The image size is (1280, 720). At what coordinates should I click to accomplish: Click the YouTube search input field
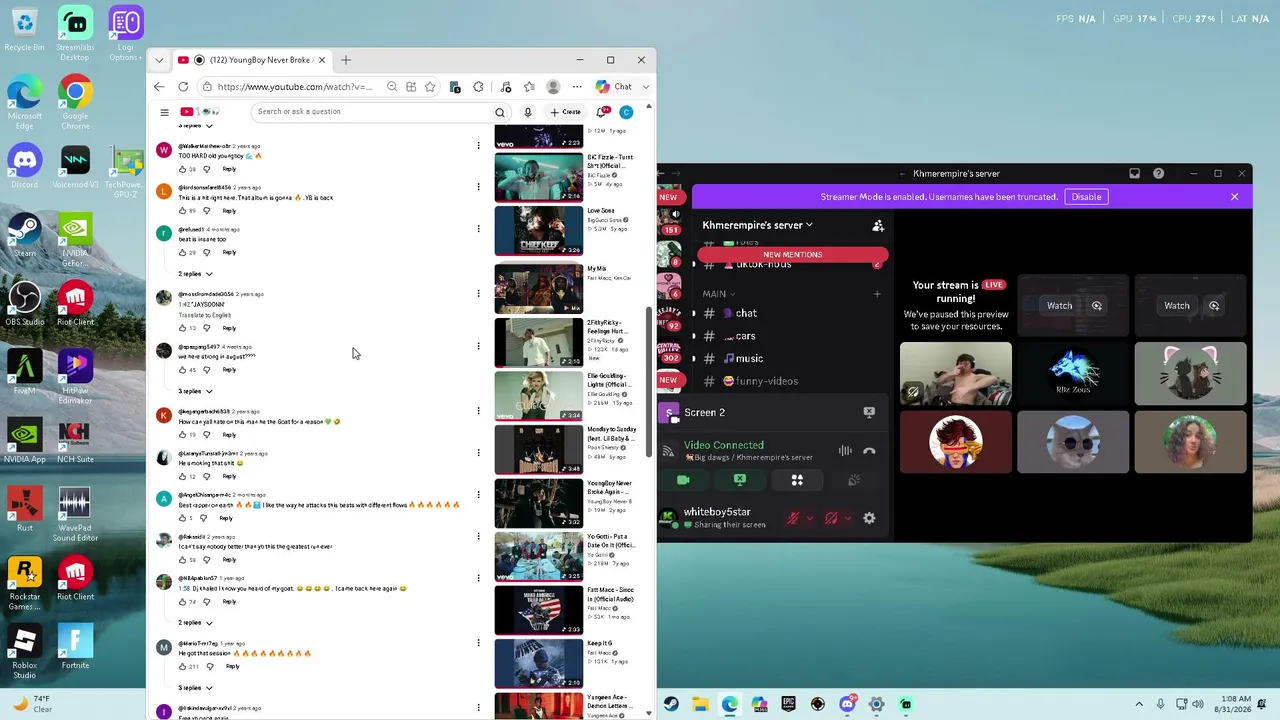[x=373, y=112]
